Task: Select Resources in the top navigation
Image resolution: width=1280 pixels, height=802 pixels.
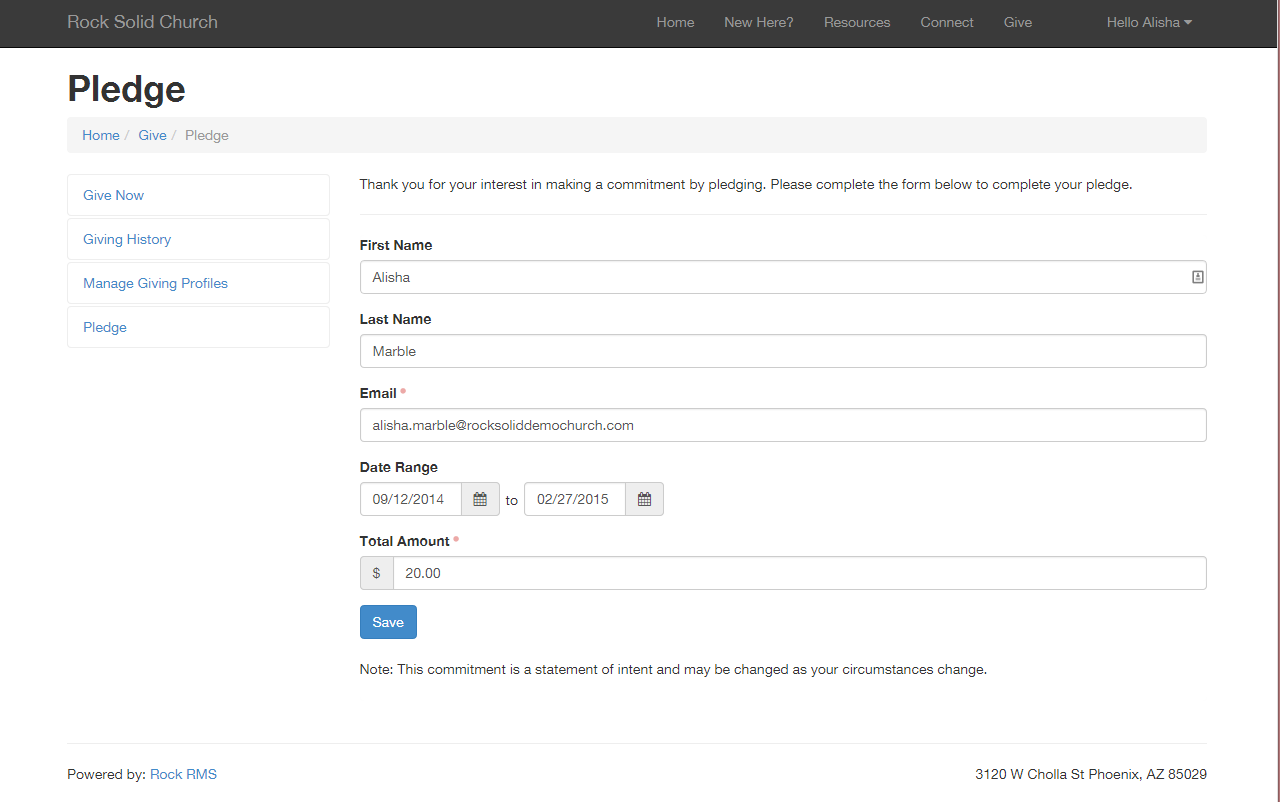Action: click(856, 22)
